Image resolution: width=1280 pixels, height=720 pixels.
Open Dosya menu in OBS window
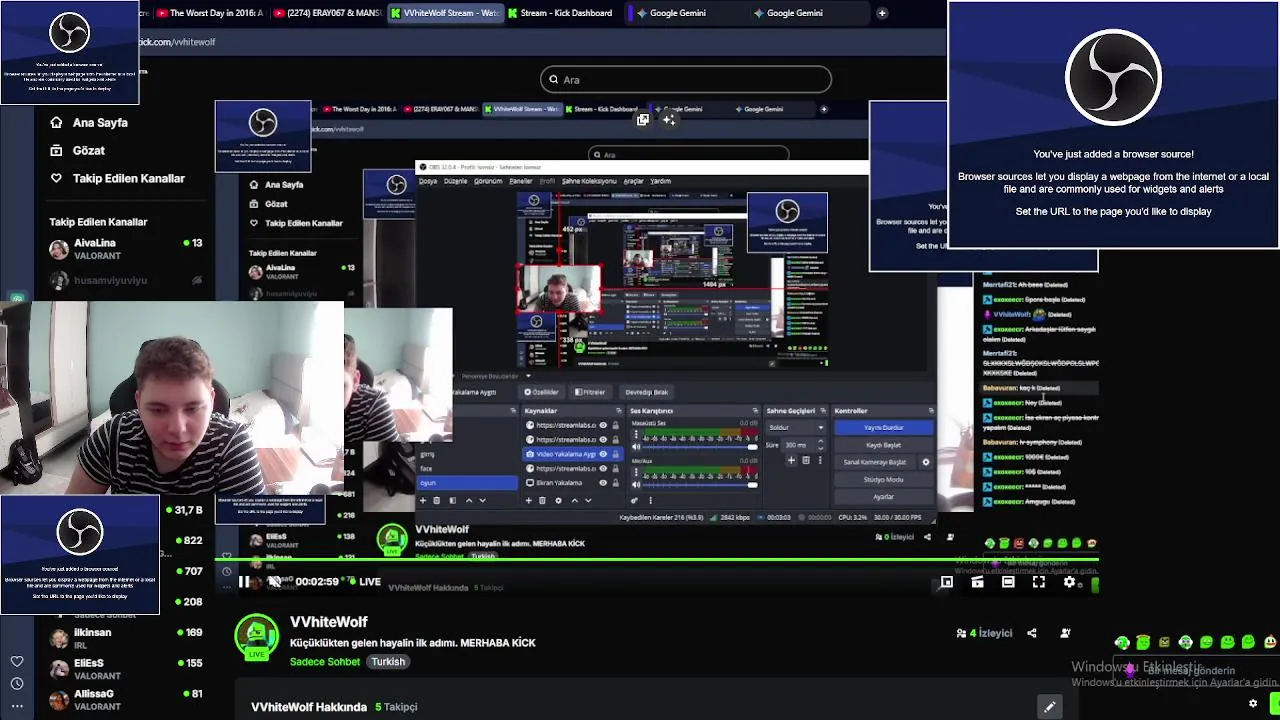pyautogui.click(x=428, y=181)
